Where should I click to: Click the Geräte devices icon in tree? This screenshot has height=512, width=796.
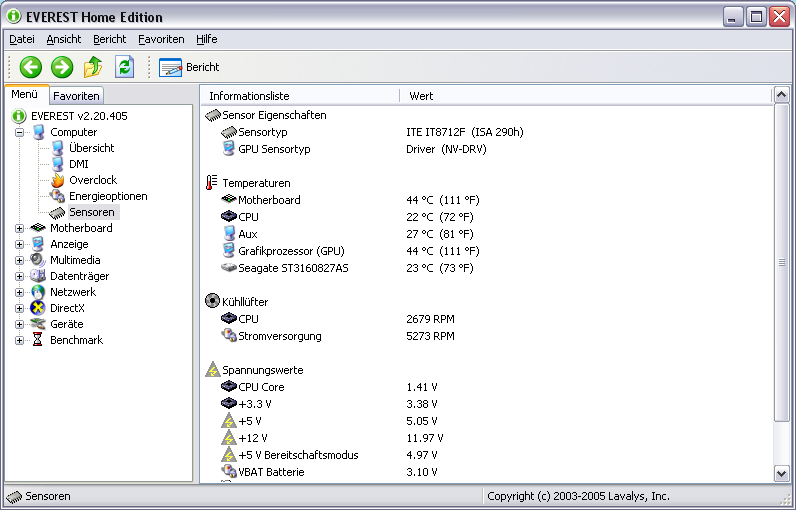(x=38, y=324)
